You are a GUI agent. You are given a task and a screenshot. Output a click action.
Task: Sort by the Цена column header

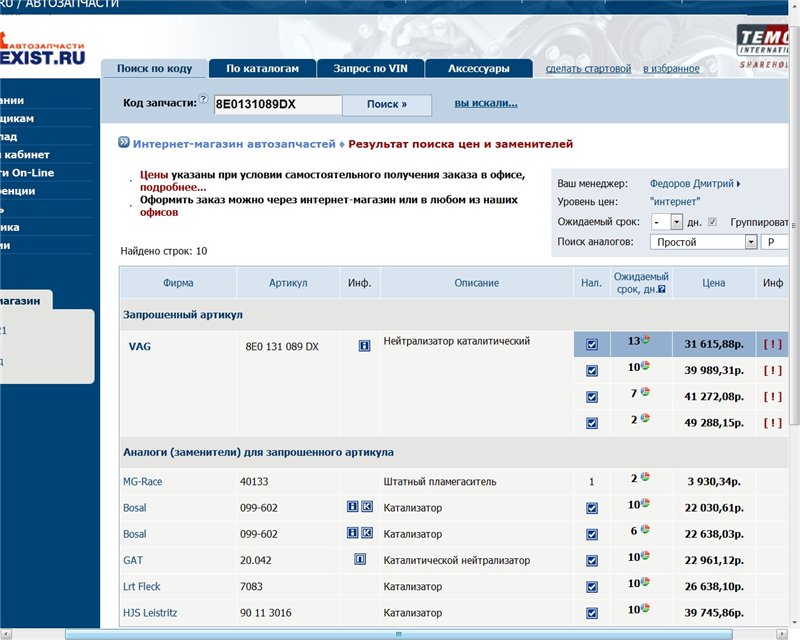pos(713,283)
